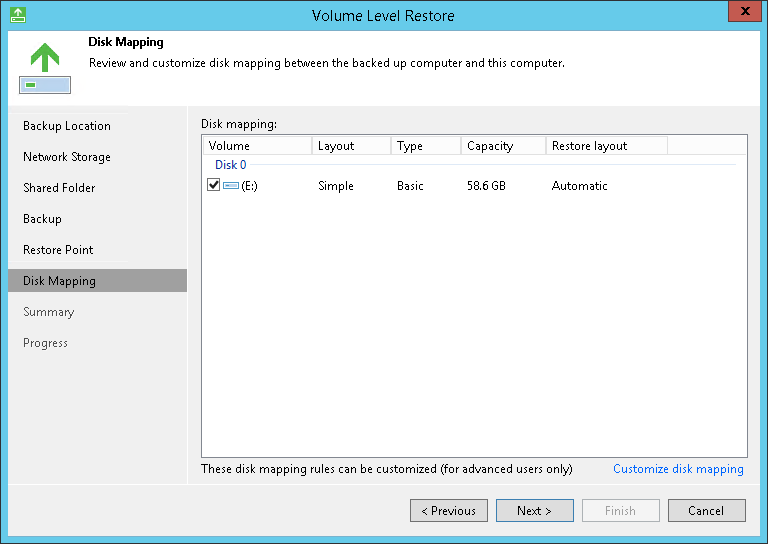This screenshot has height=544, width=768.
Task: Click the drive icon next to (E:)
Action: [x=231, y=186]
